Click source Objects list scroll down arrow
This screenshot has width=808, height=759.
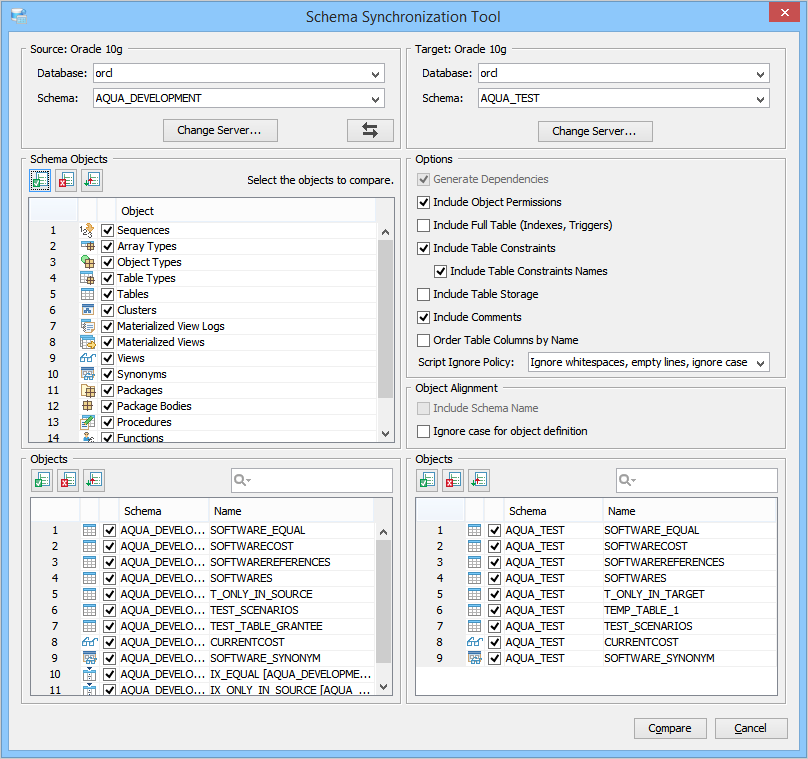[x=383, y=686]
